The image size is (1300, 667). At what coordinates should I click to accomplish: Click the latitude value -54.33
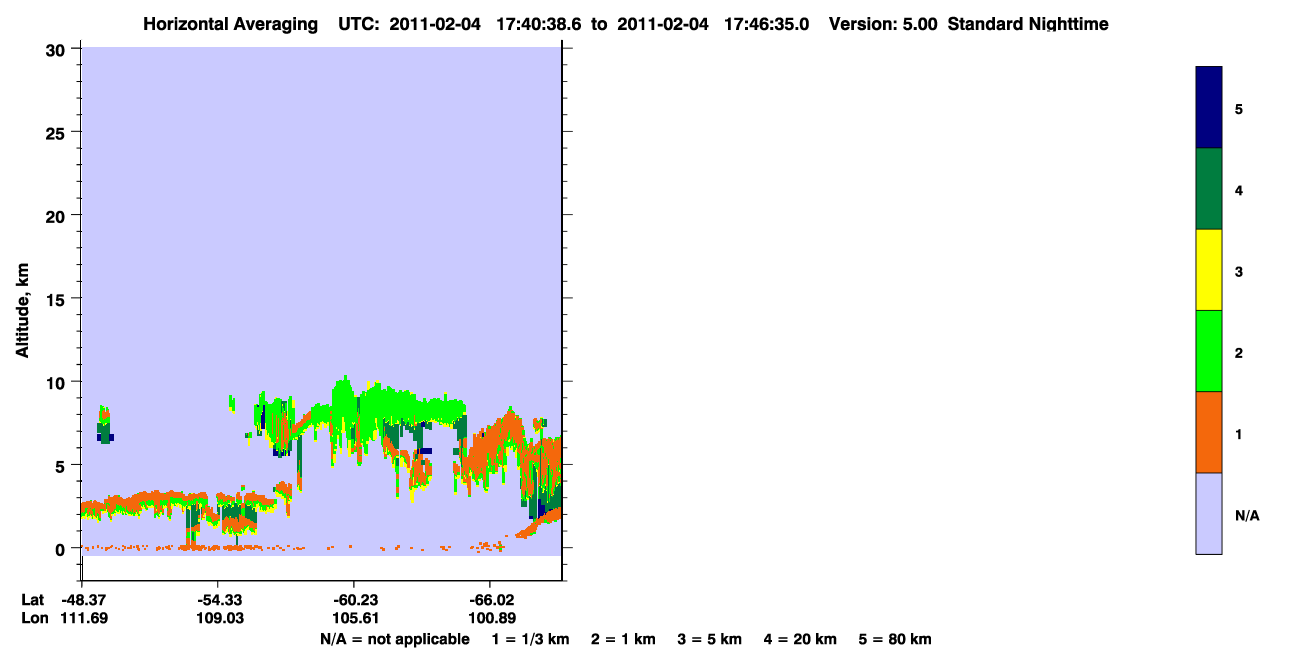point(218,600)
